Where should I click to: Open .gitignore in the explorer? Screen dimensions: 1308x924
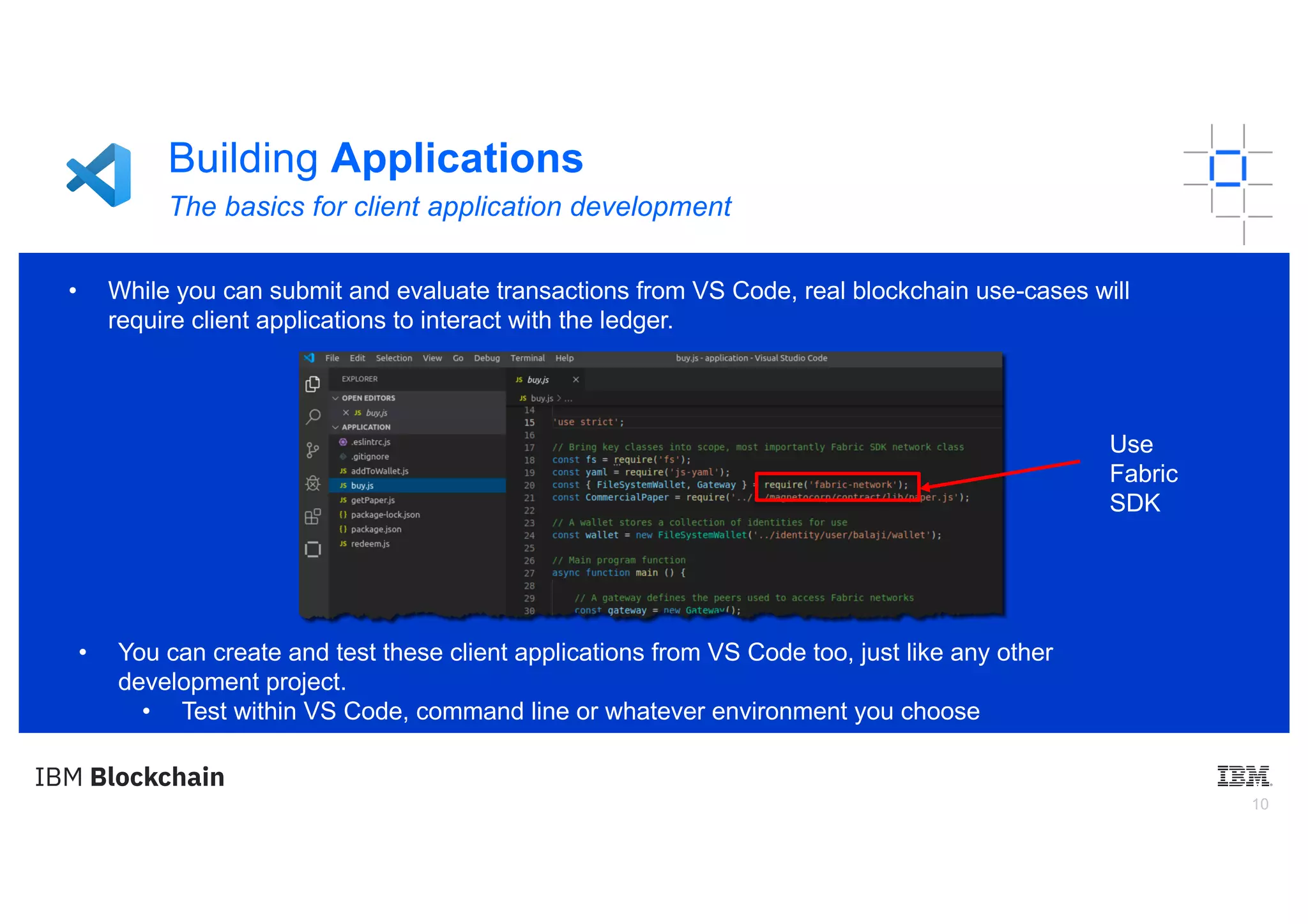tap(418, 457)
